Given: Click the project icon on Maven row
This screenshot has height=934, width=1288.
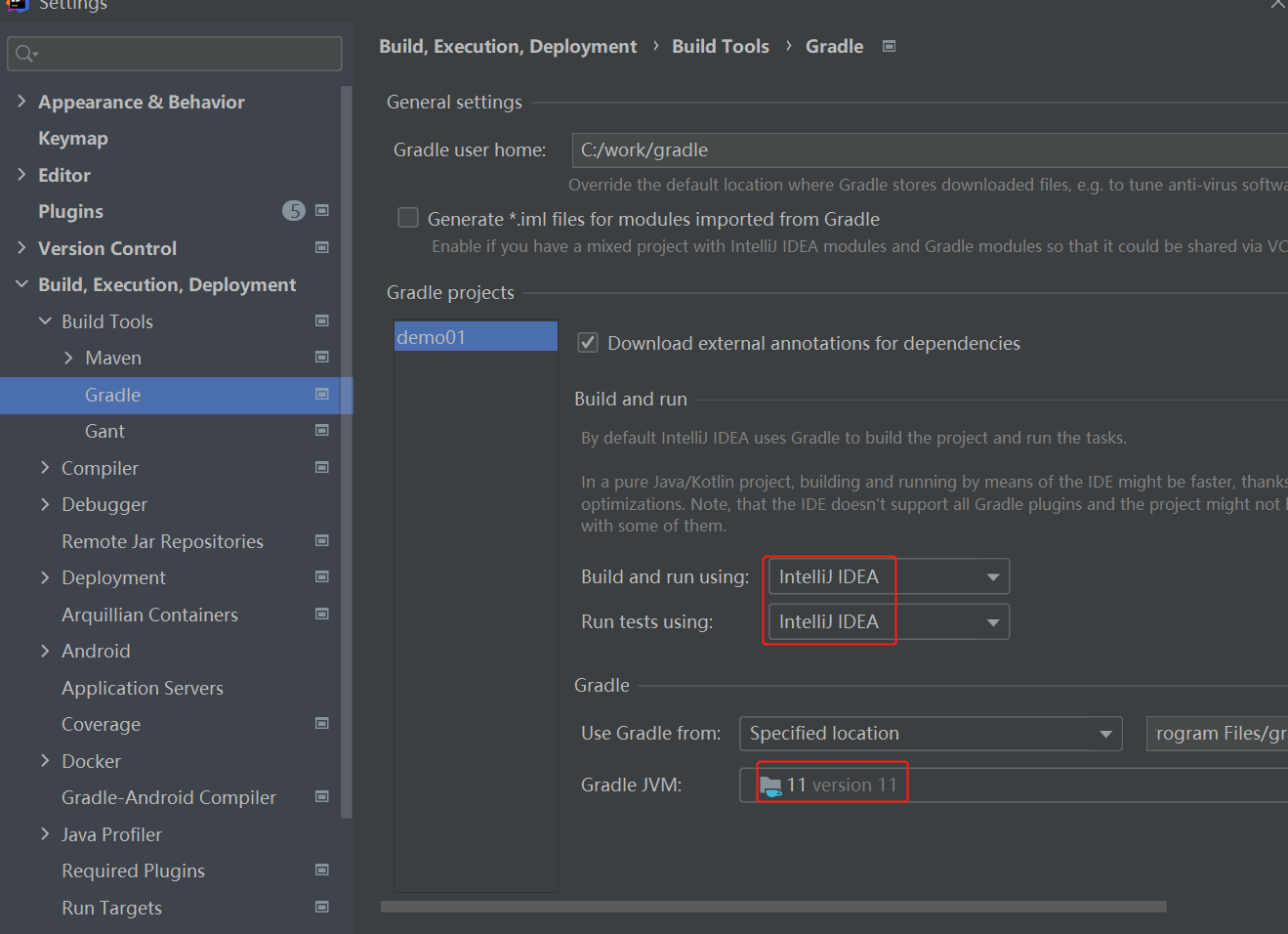Looking at the screenshot, I should coord(322,358).
